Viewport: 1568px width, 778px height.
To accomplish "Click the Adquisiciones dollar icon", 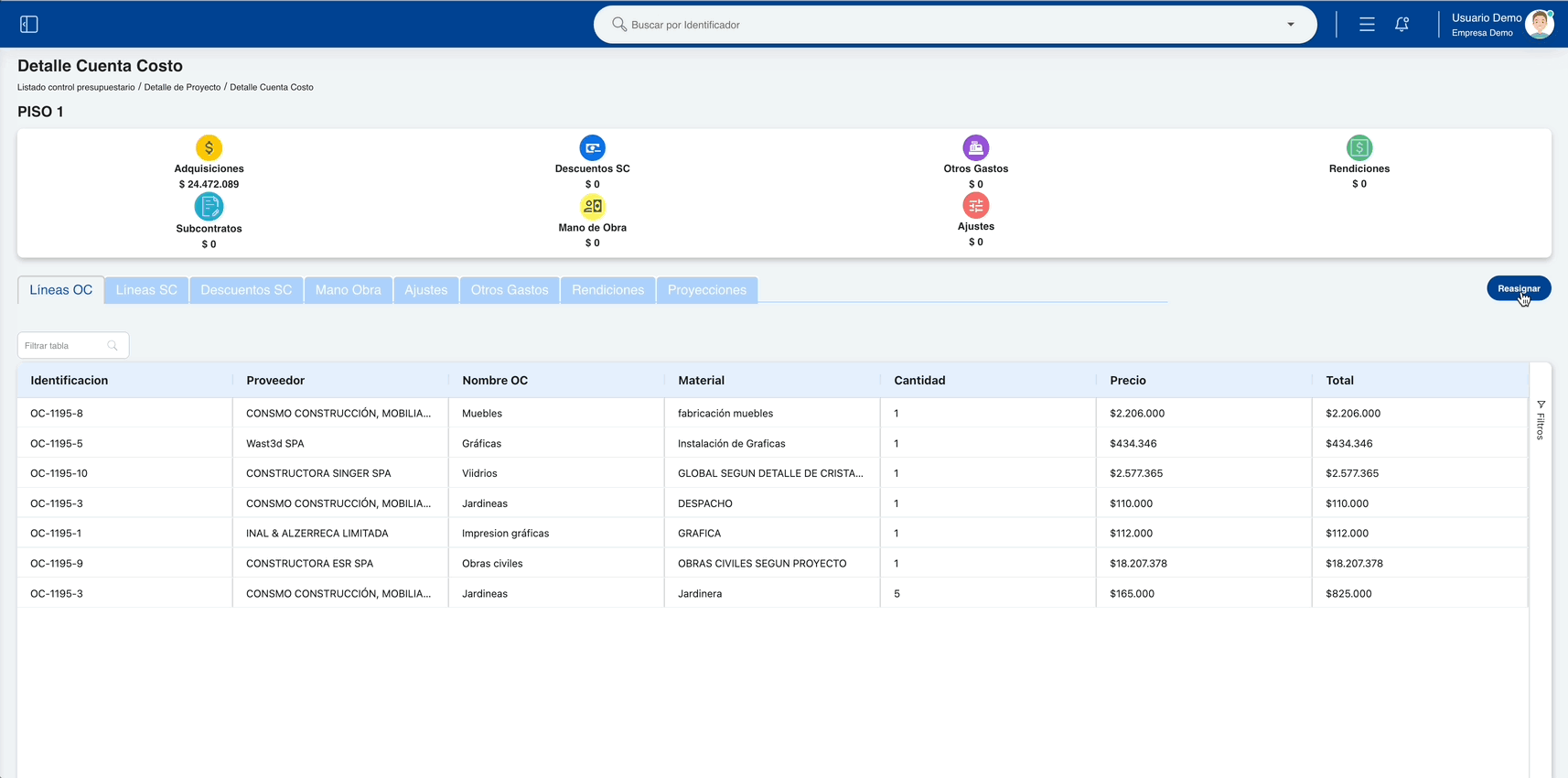I will click(x=209, y=147).
